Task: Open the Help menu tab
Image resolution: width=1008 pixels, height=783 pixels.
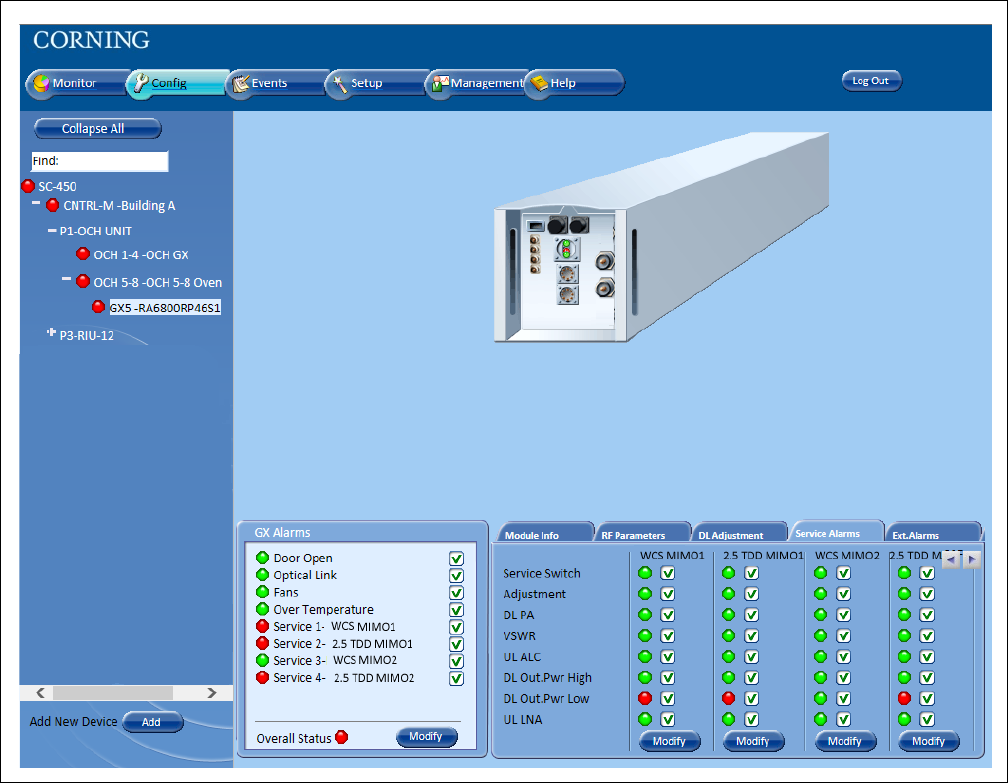Action: tap(574, 83)
